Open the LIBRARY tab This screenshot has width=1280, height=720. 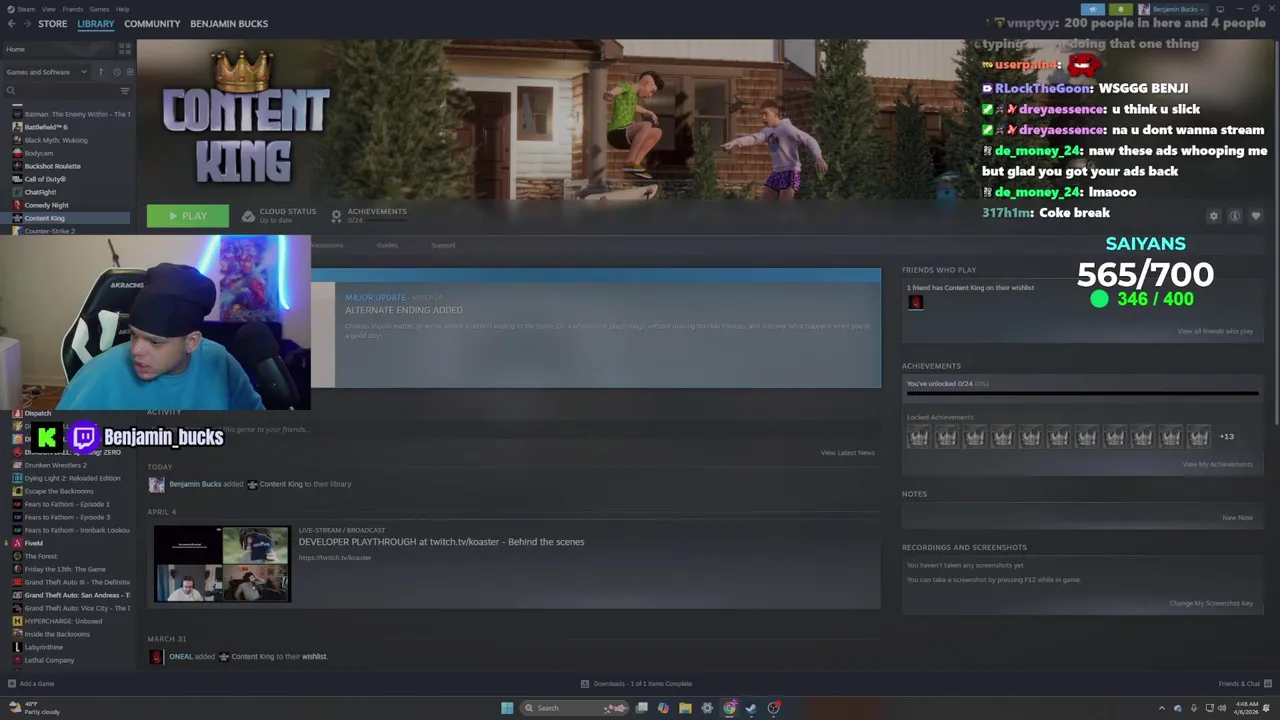click(96, 24)
